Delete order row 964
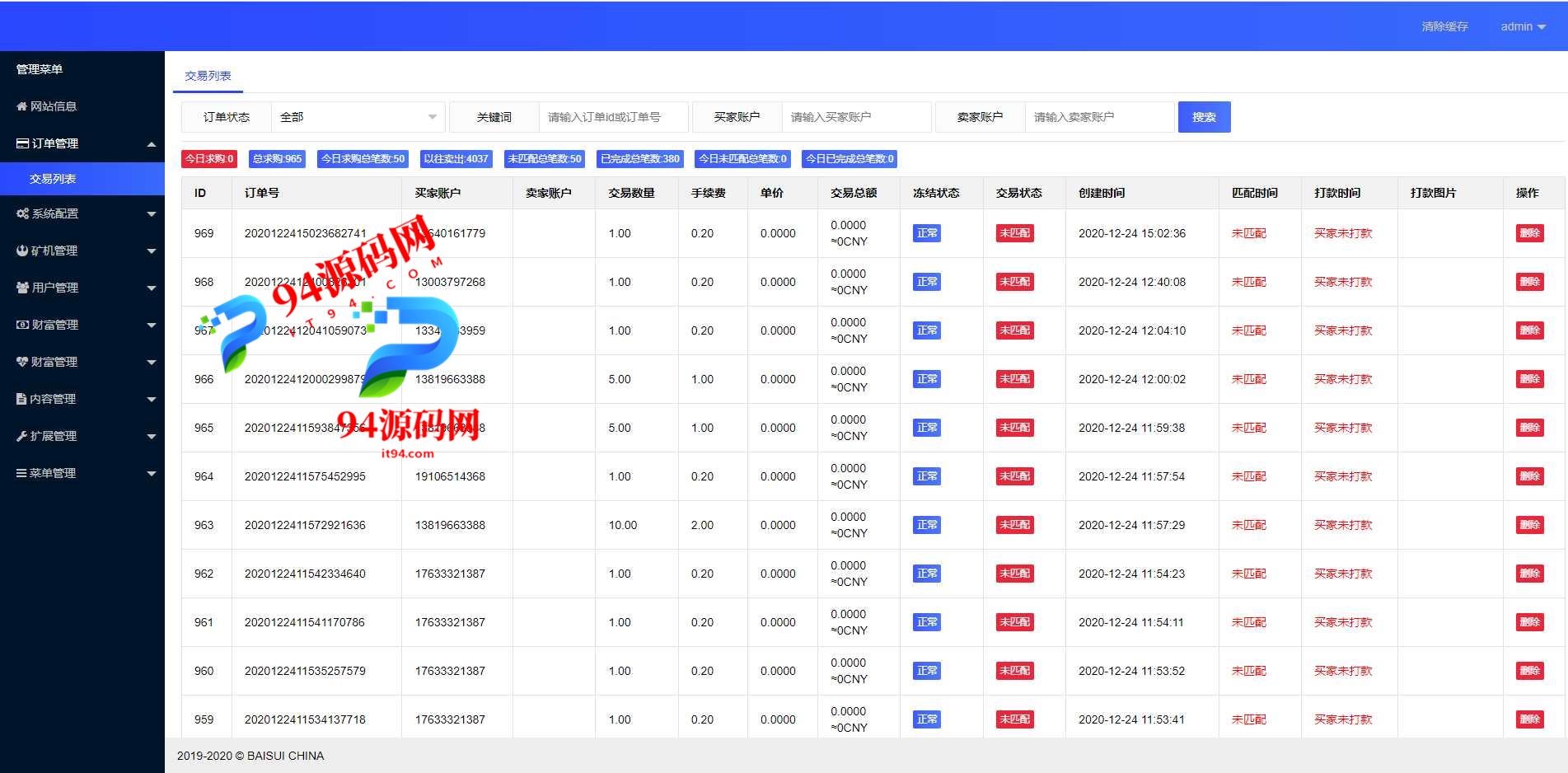 point(1529,476)
